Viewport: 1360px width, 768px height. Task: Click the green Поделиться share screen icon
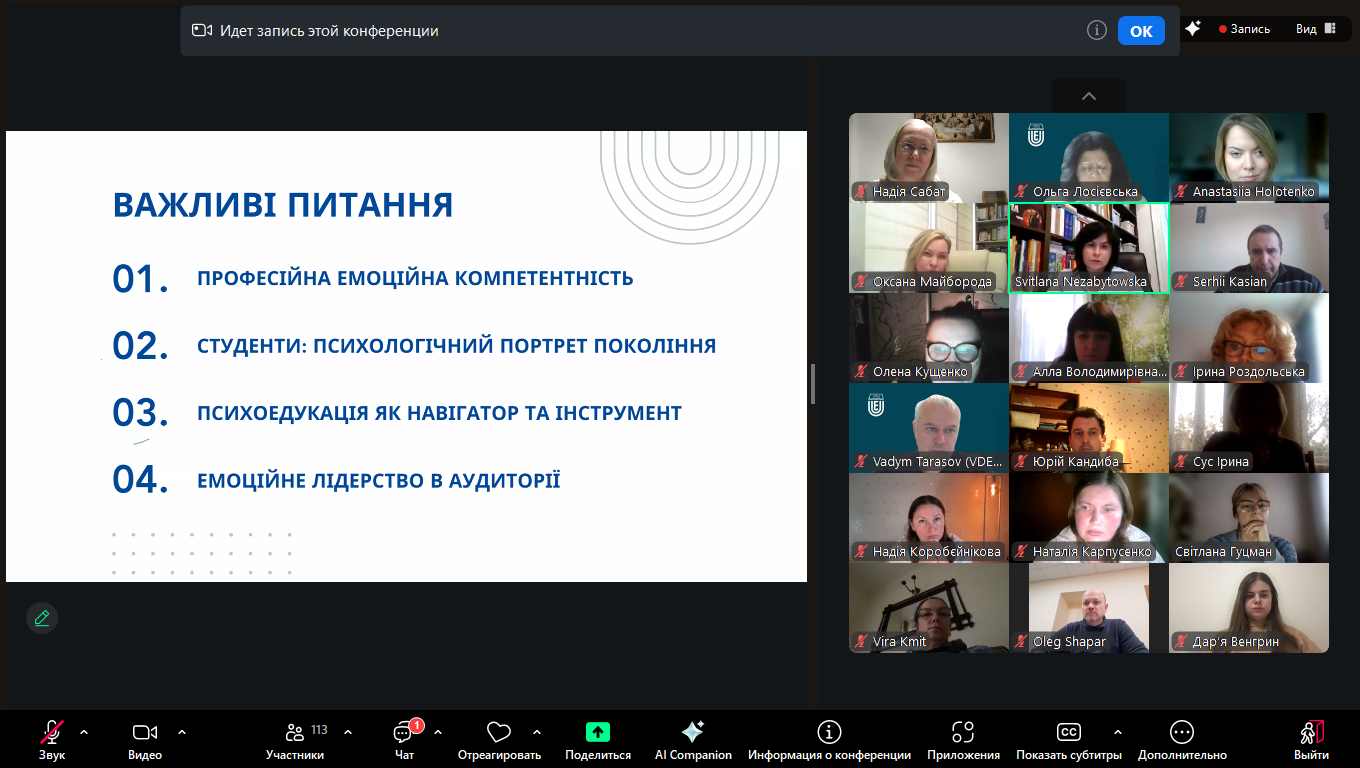pos(598,732)
